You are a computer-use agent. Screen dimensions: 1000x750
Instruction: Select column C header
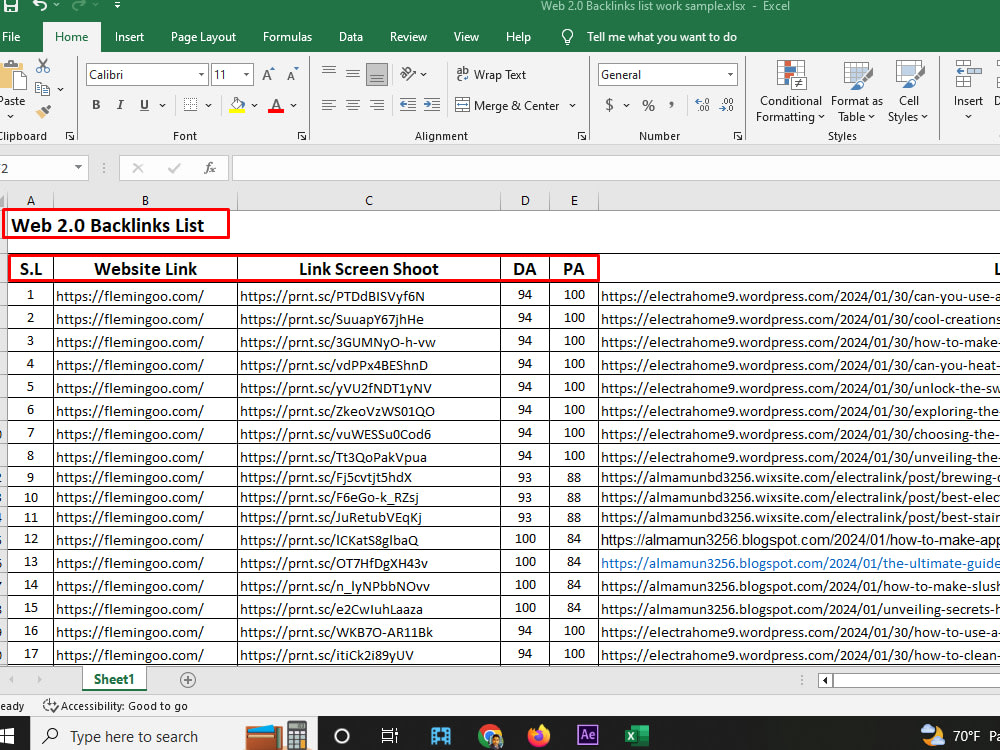pyautogui.click(x=369, y=201)
